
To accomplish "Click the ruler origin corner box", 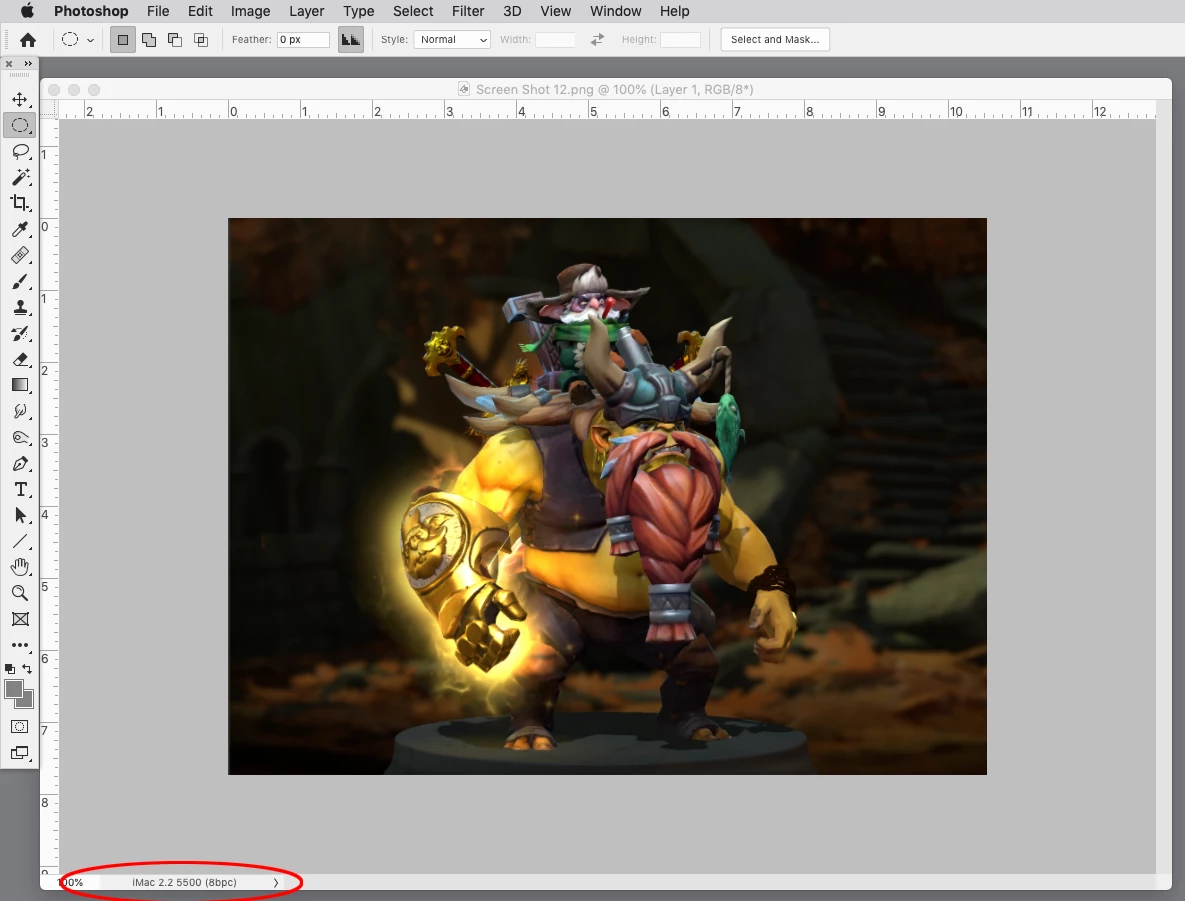I will coord(49,110).
